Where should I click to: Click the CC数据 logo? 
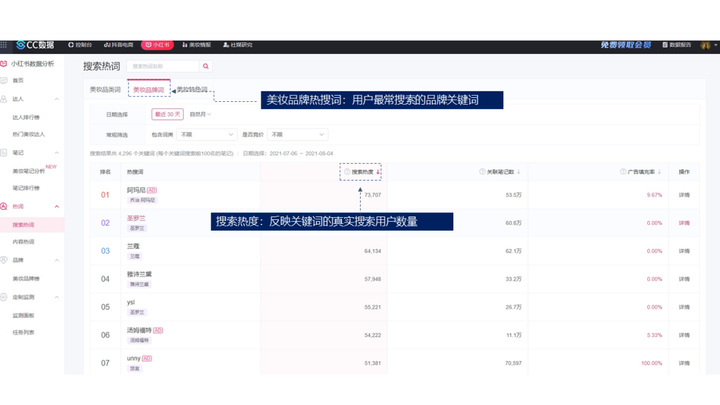tap(35, 45)
